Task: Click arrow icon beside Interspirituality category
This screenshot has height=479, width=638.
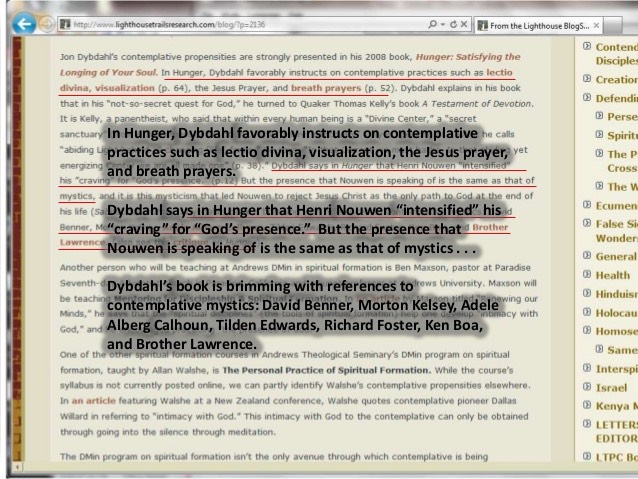Action: pos(587,368)
